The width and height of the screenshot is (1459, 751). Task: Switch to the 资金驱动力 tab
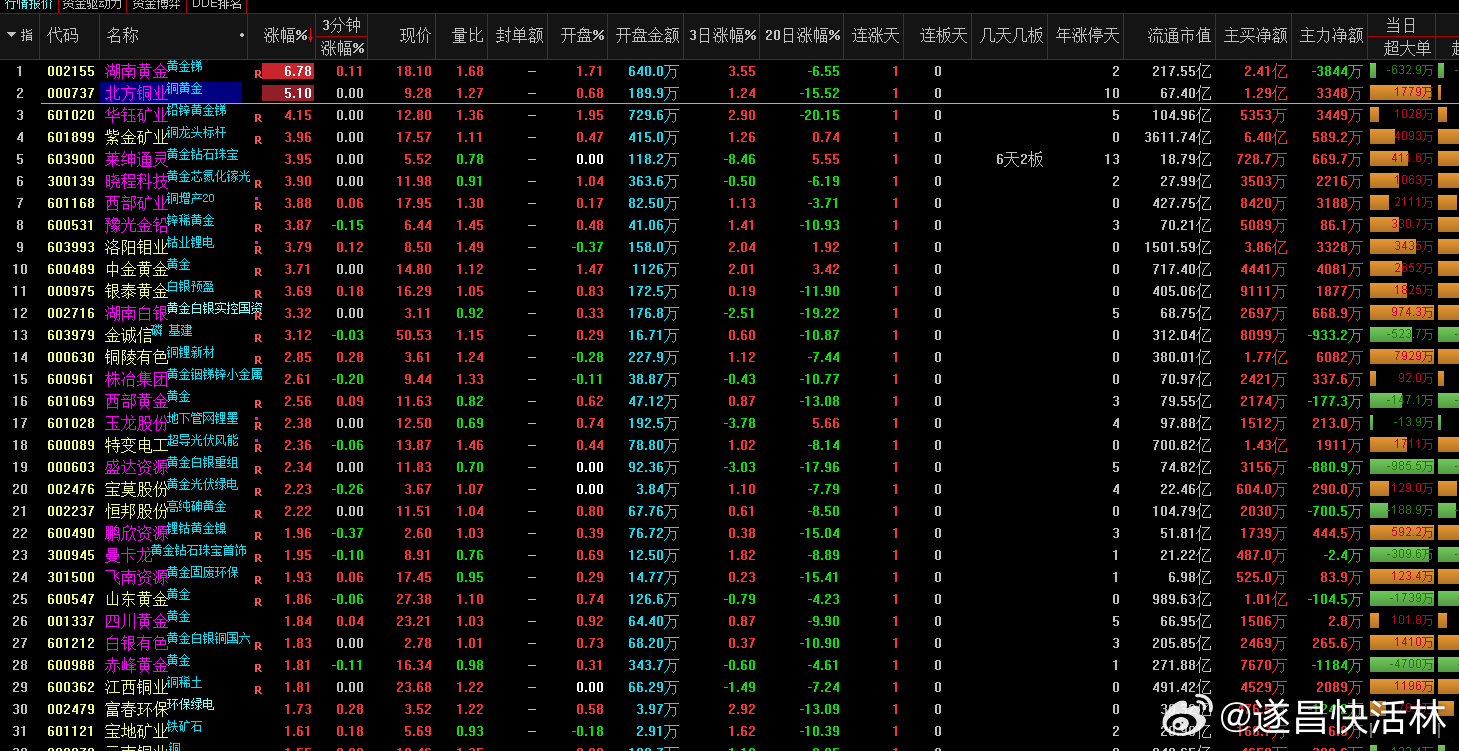tap(92, 5)
